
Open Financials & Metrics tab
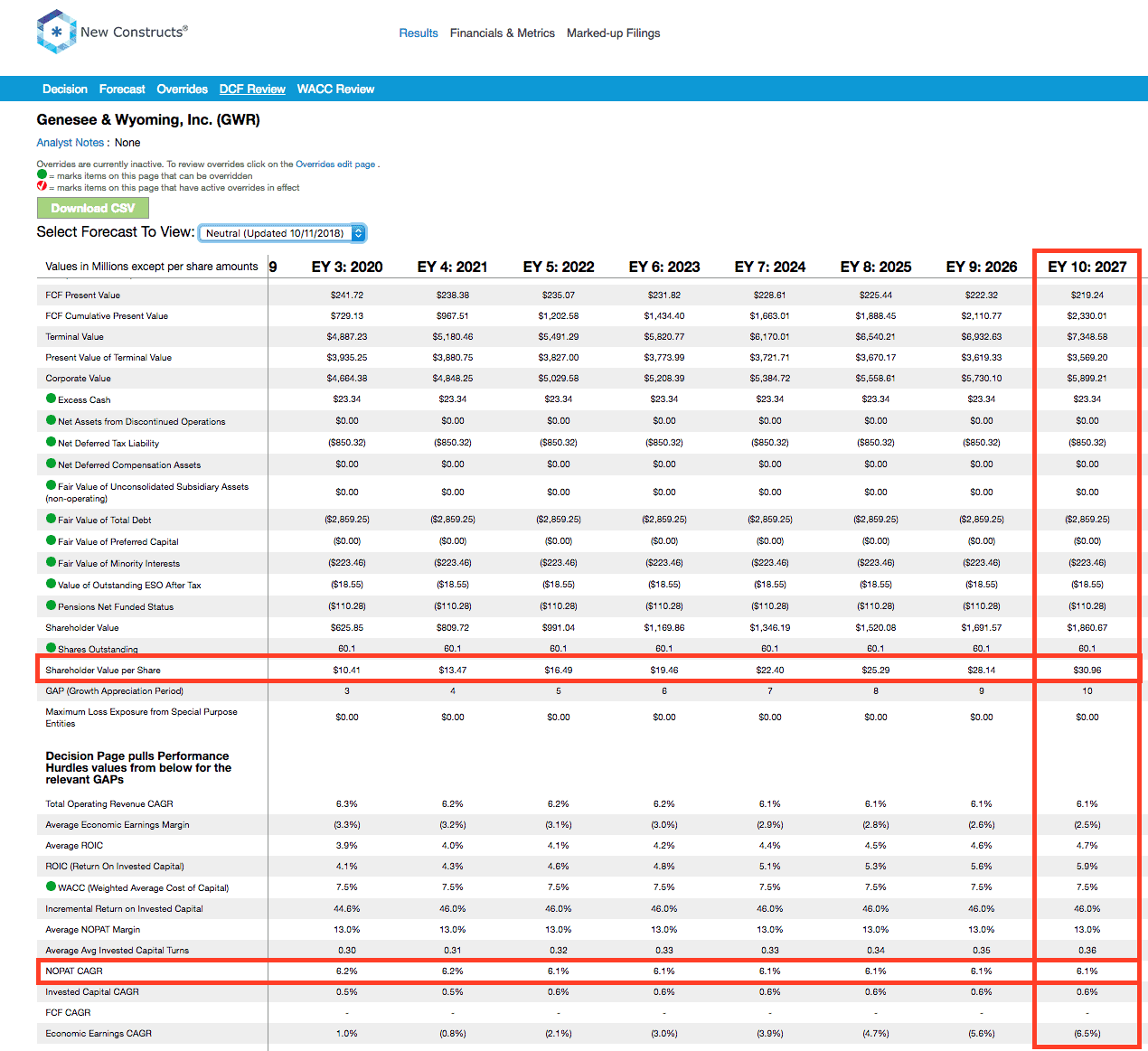503,33
